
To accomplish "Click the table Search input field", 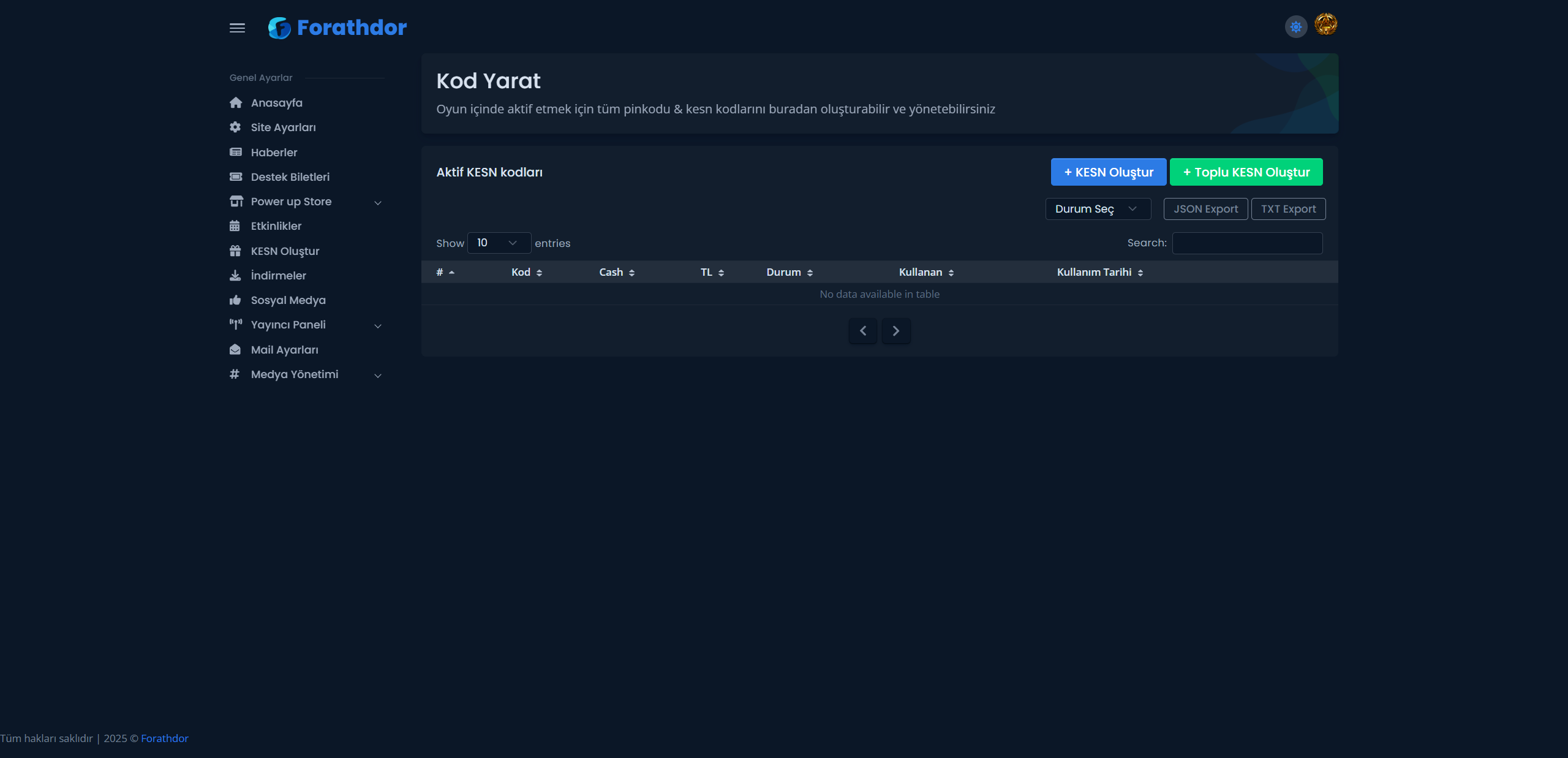I will [x=1247, y=243].
